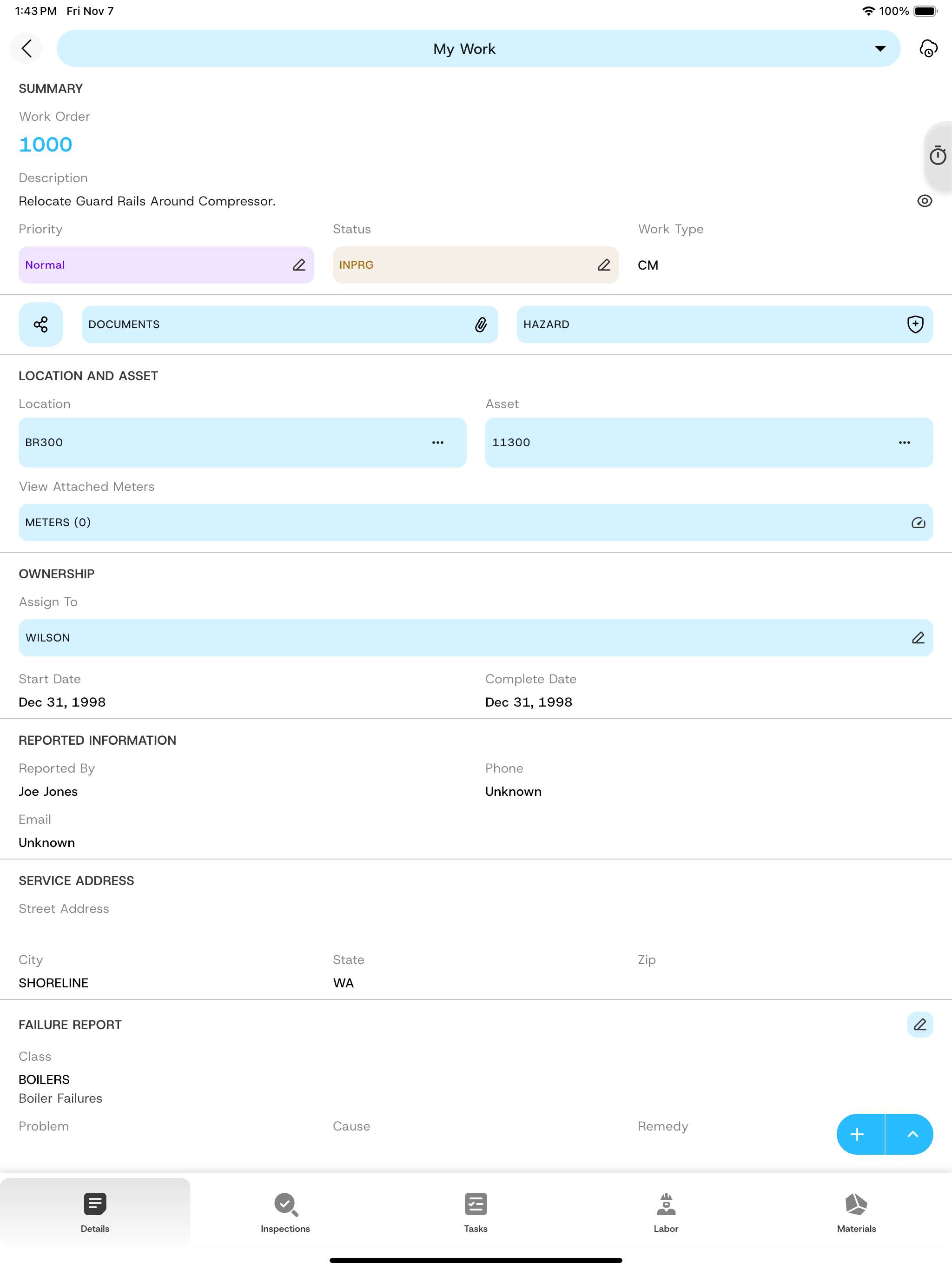The height and width of the screenshot is (1270, 952).
Task: Edit the Failure Report section
Action: point(920,1025)
